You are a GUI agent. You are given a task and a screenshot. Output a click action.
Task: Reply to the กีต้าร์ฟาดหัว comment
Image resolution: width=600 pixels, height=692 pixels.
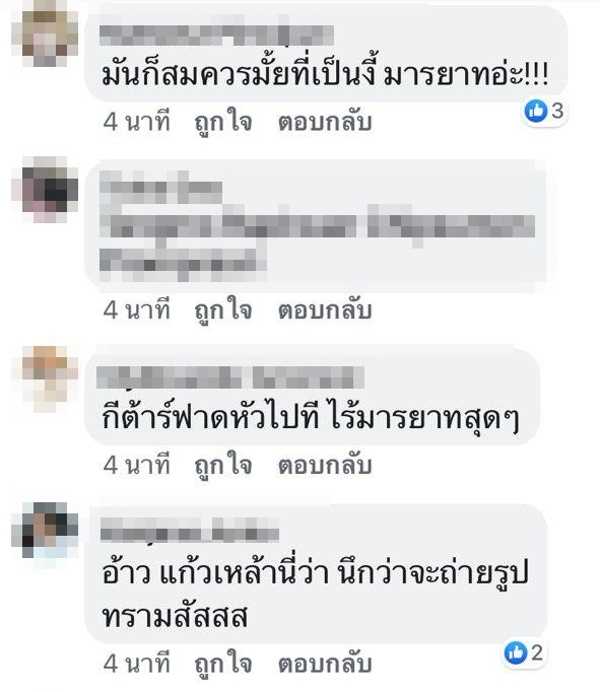(325, 465)
